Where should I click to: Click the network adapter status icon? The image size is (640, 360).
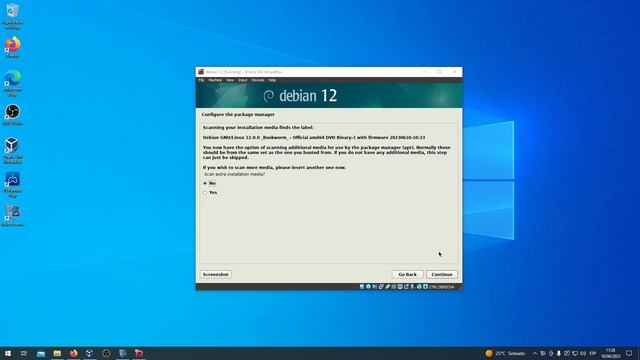point(381,287)
